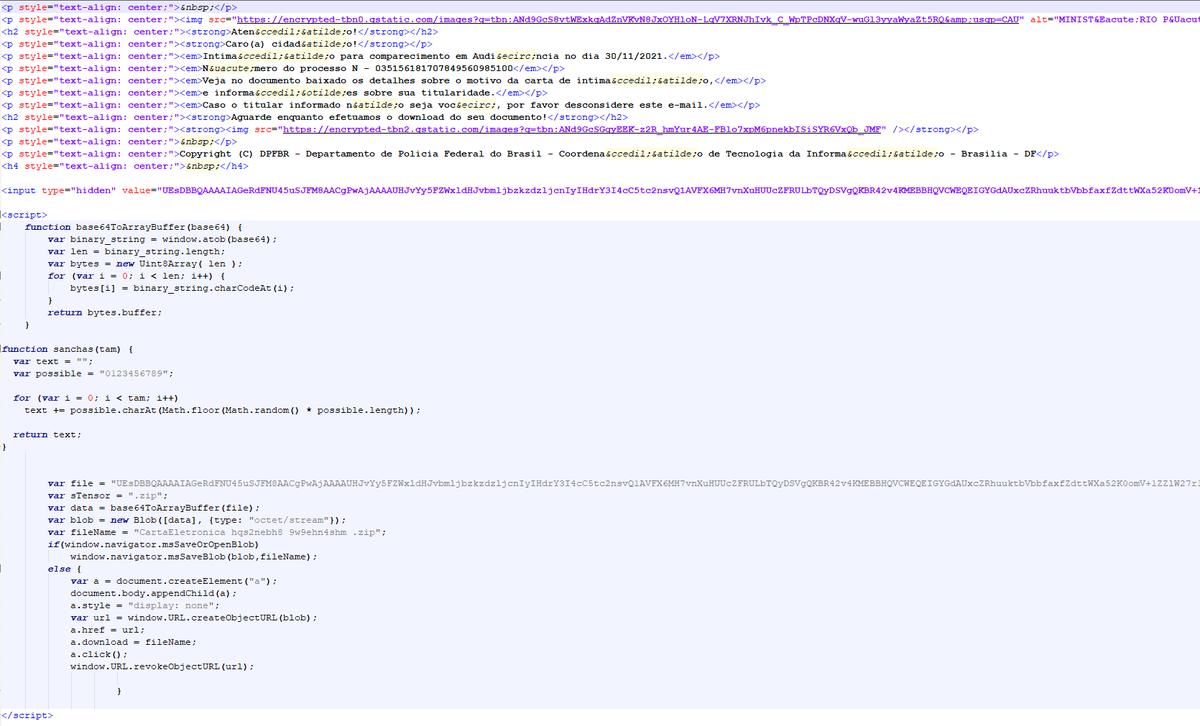Click 'text += possible.charAt' line
Screen dimensions: 1200x726
(222, 410)
